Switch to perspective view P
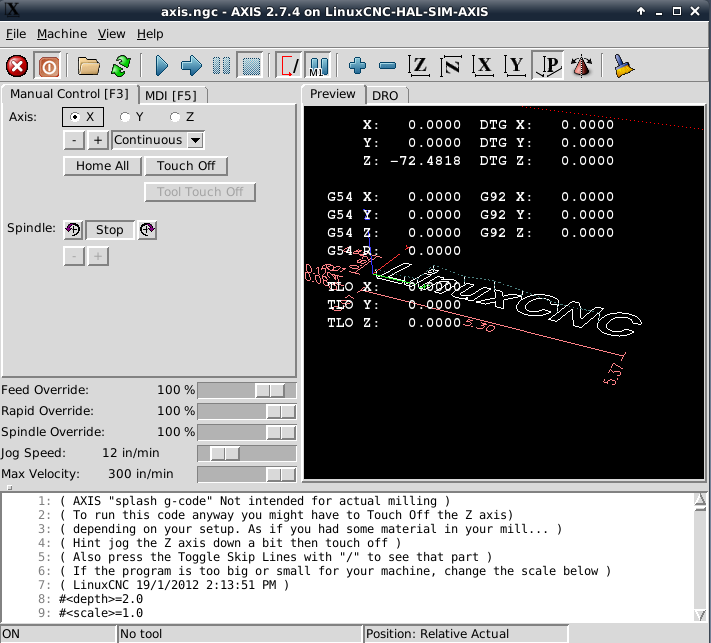711x643 pixels. 548,66
